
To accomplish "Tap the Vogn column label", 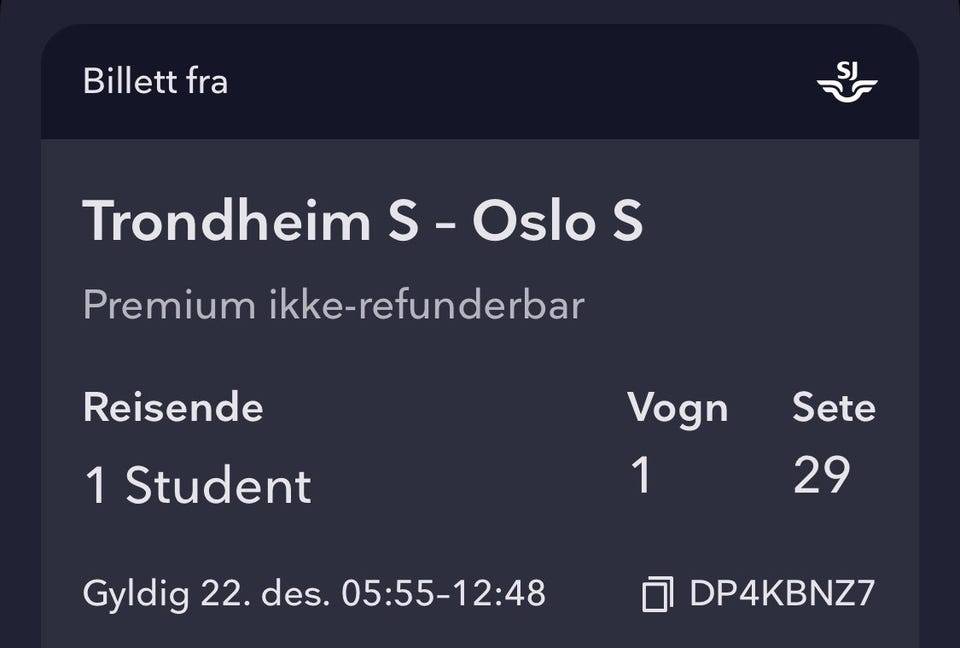I will 677,409.
